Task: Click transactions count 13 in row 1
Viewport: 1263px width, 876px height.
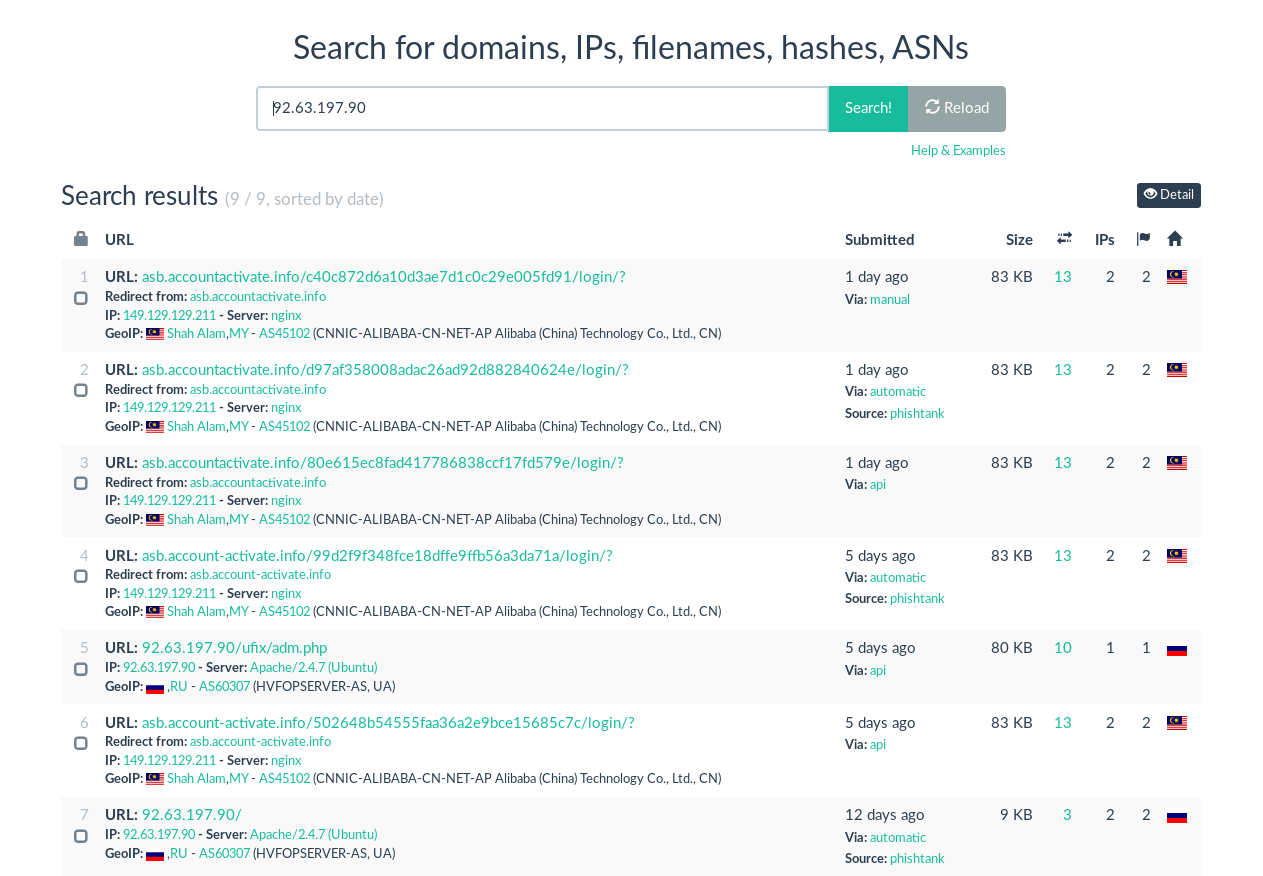Action: tap(1063, 277)
